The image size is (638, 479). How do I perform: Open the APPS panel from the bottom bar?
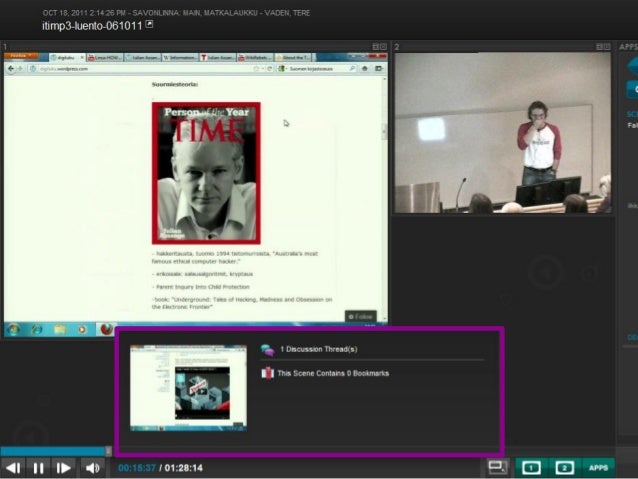[x=598, y=468]
